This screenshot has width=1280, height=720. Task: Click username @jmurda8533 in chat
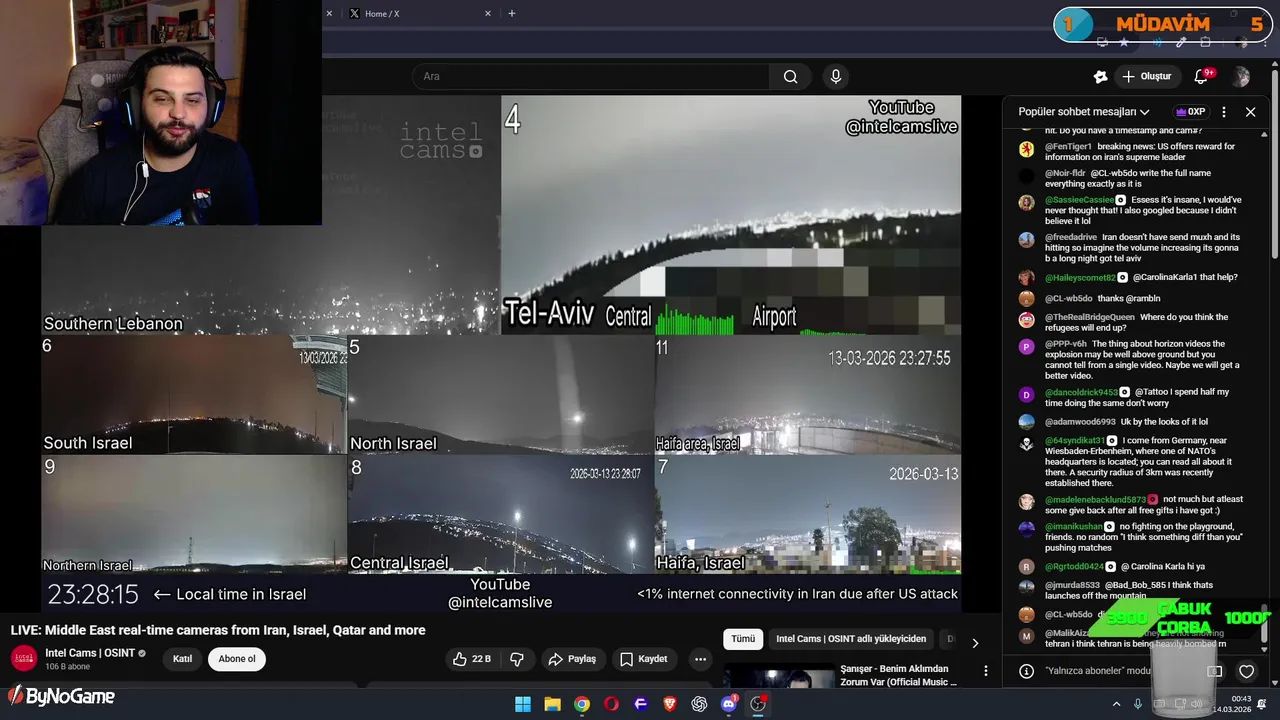point(1072,585)
